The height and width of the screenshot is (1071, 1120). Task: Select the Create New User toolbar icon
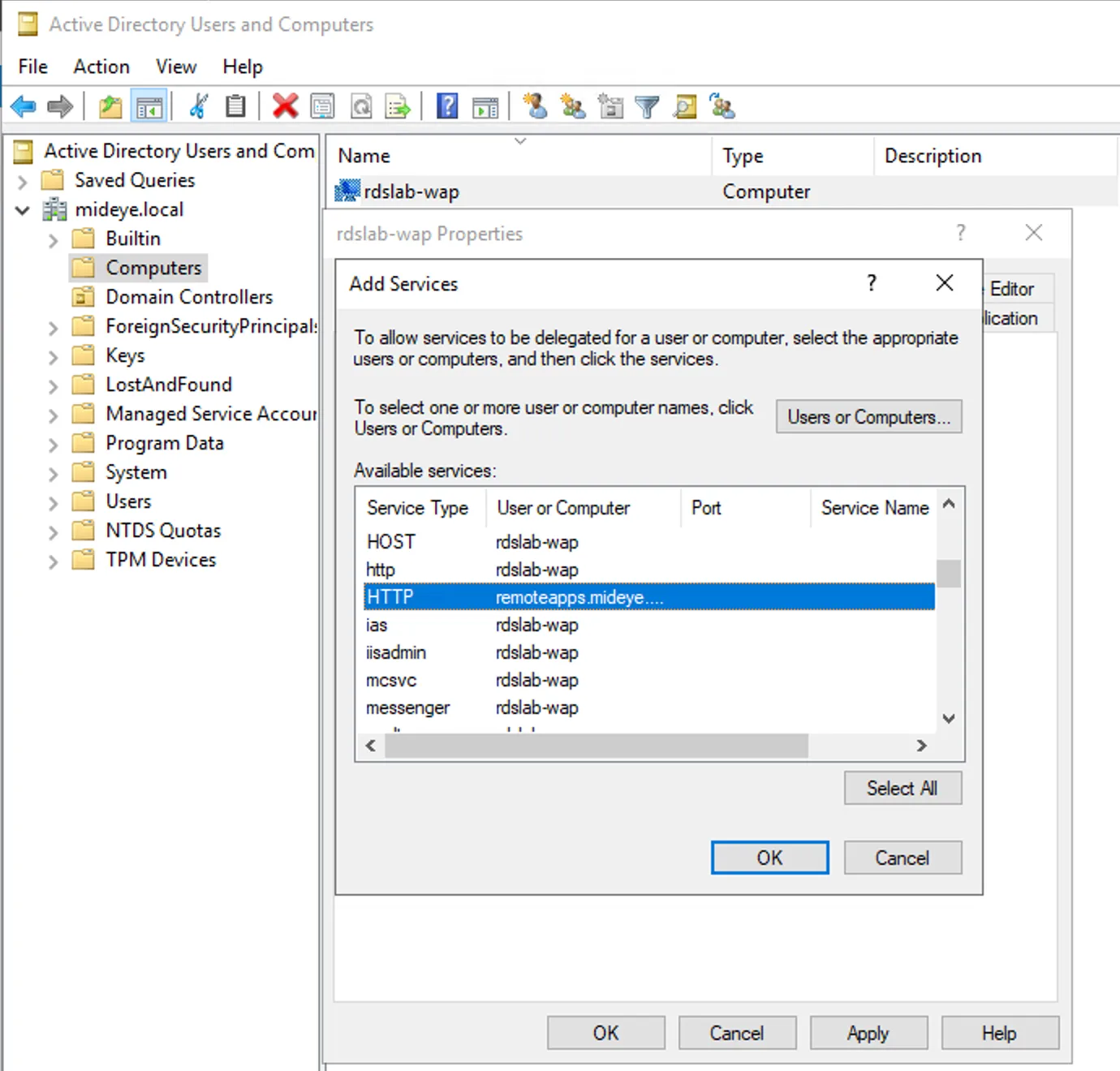[x=536, y=106]
